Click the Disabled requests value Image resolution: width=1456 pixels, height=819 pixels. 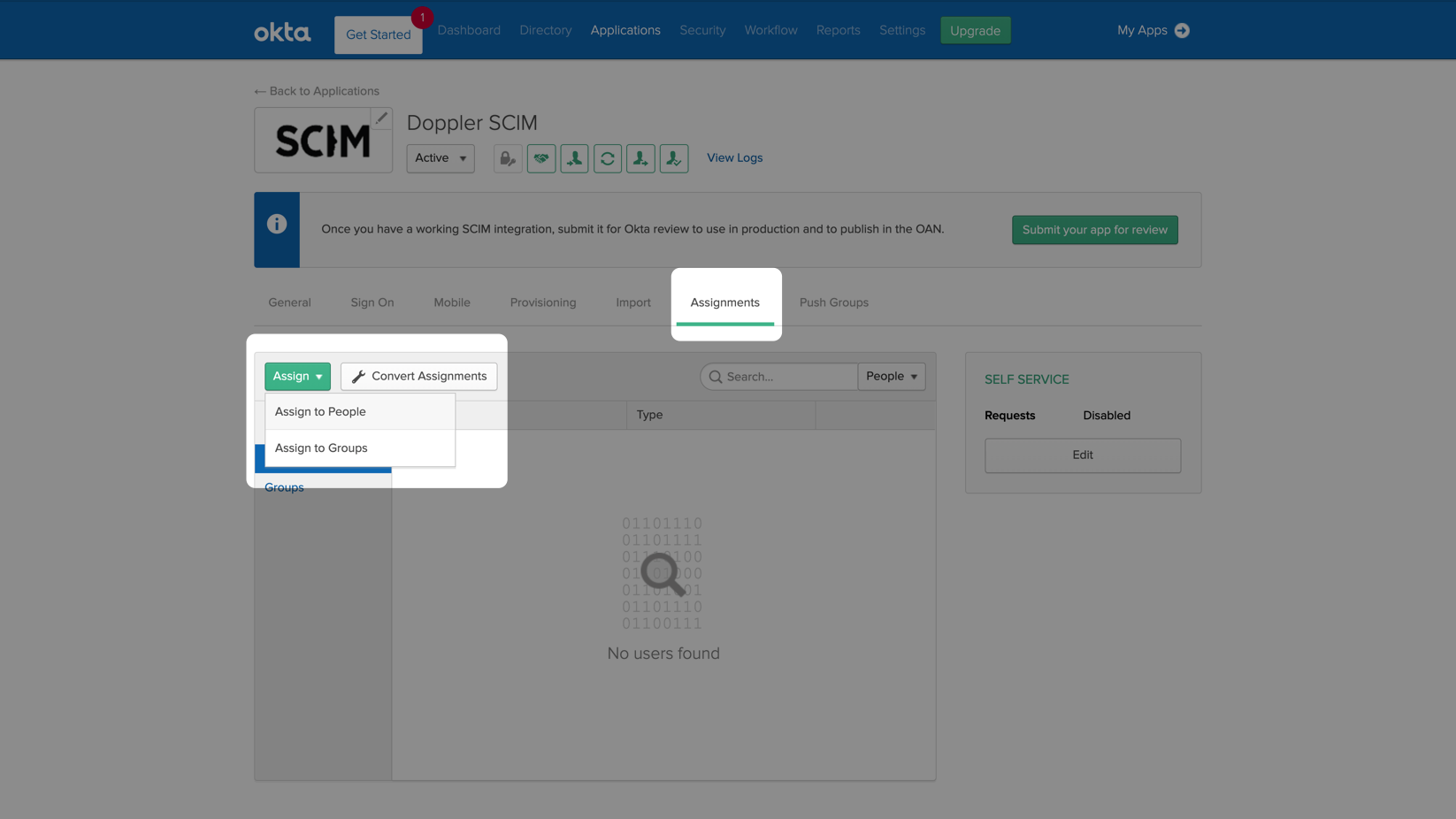(x=1107, y=416)
